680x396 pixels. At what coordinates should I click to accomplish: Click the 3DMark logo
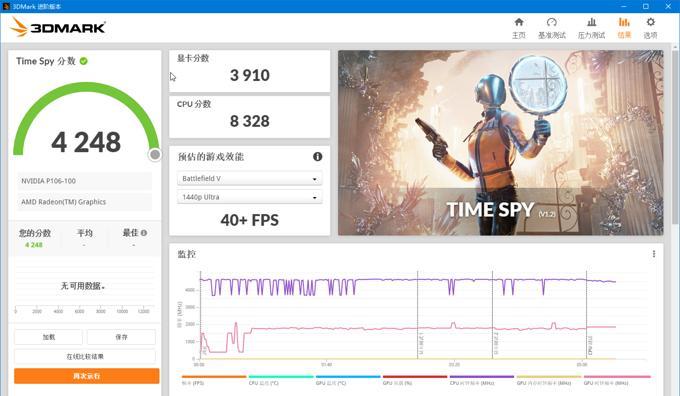click(58, 27)
